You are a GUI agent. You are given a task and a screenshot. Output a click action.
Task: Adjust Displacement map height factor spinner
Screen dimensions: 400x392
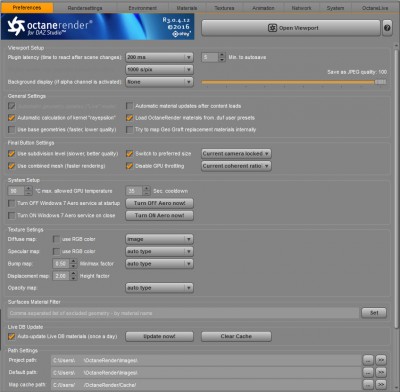(x=73, y=276)
